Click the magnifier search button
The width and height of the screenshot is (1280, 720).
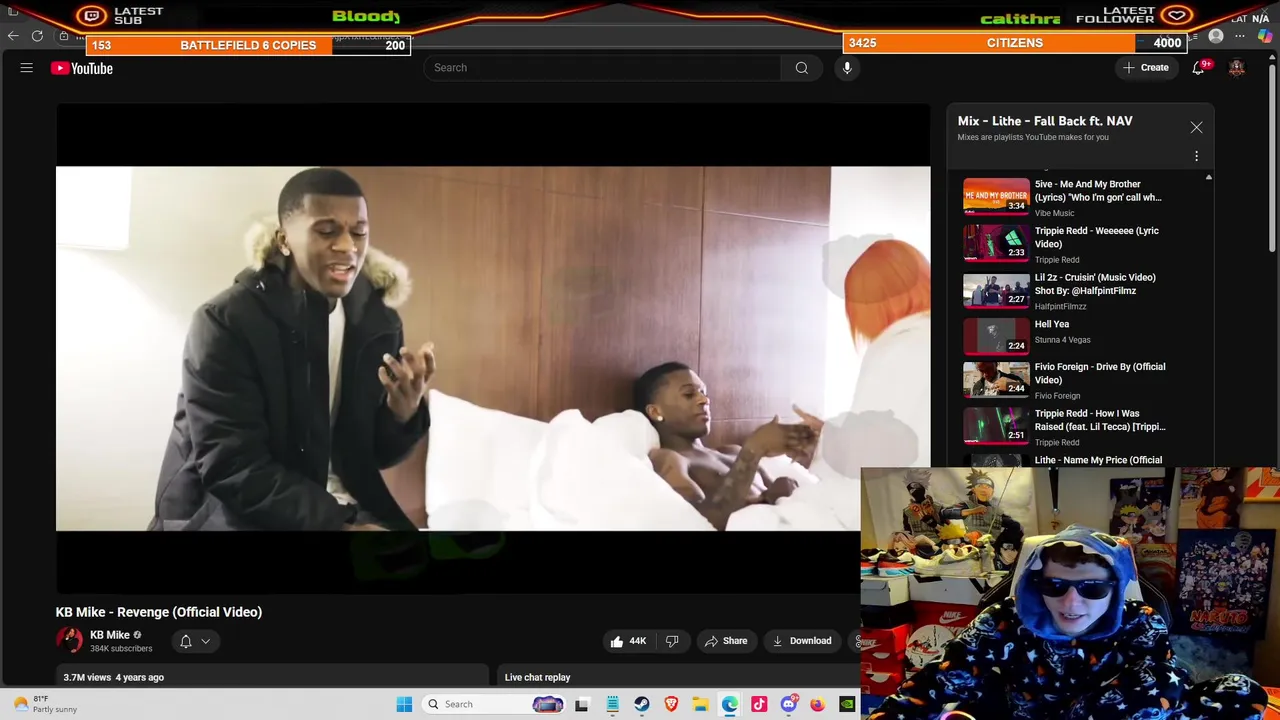801,68
